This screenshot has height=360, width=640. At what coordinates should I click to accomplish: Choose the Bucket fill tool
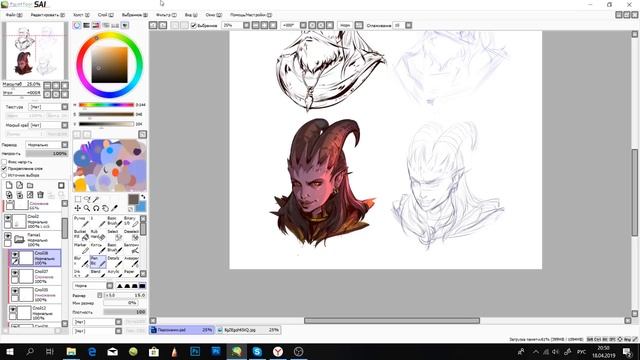(81, 234)
